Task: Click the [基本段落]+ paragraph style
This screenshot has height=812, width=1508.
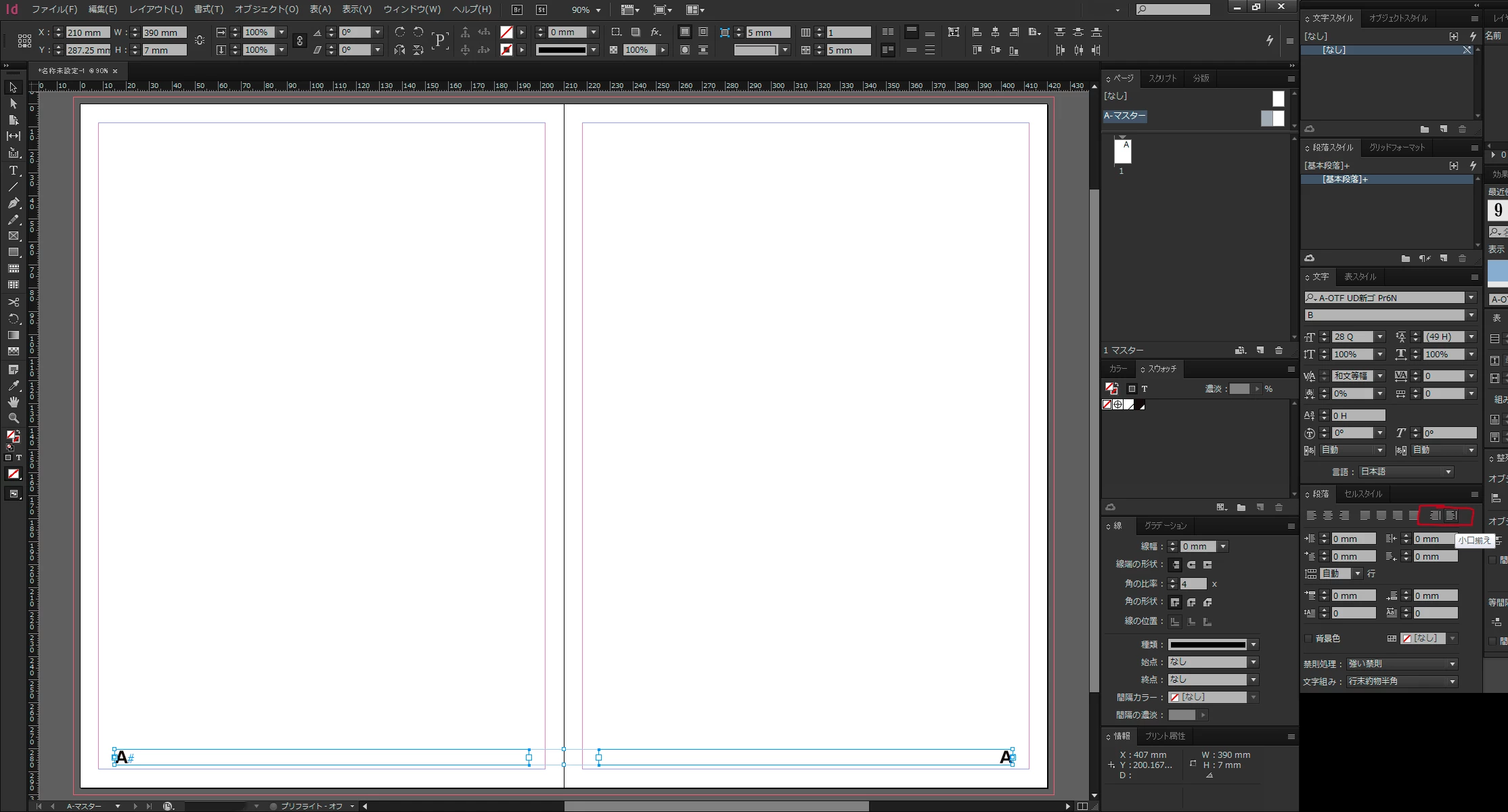Action: pyautogui.click(x=1345, y=179)
